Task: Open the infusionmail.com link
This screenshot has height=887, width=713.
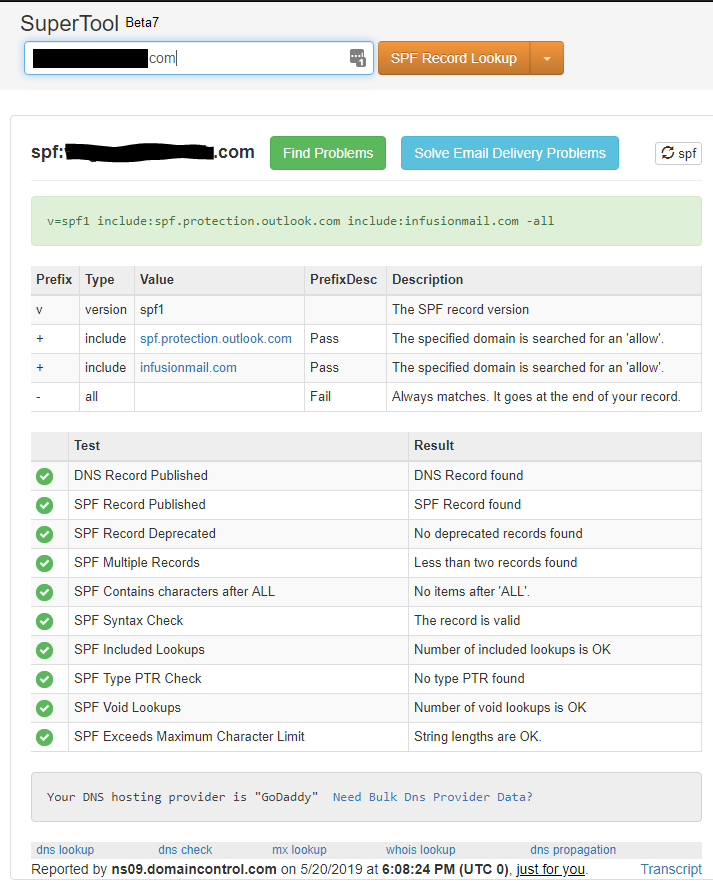Action: (188, 367)
